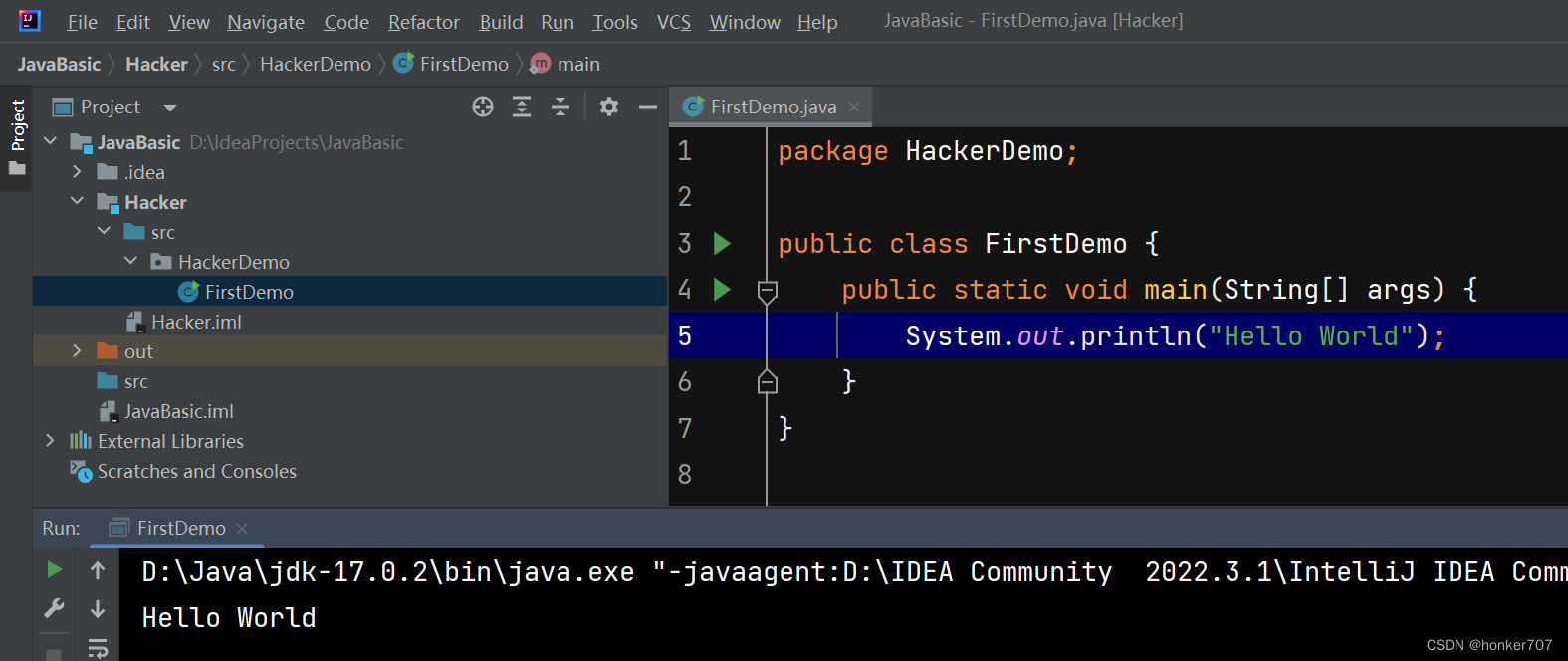Click the wrench icon in Run panel
1568x661 pixels.
55,608
